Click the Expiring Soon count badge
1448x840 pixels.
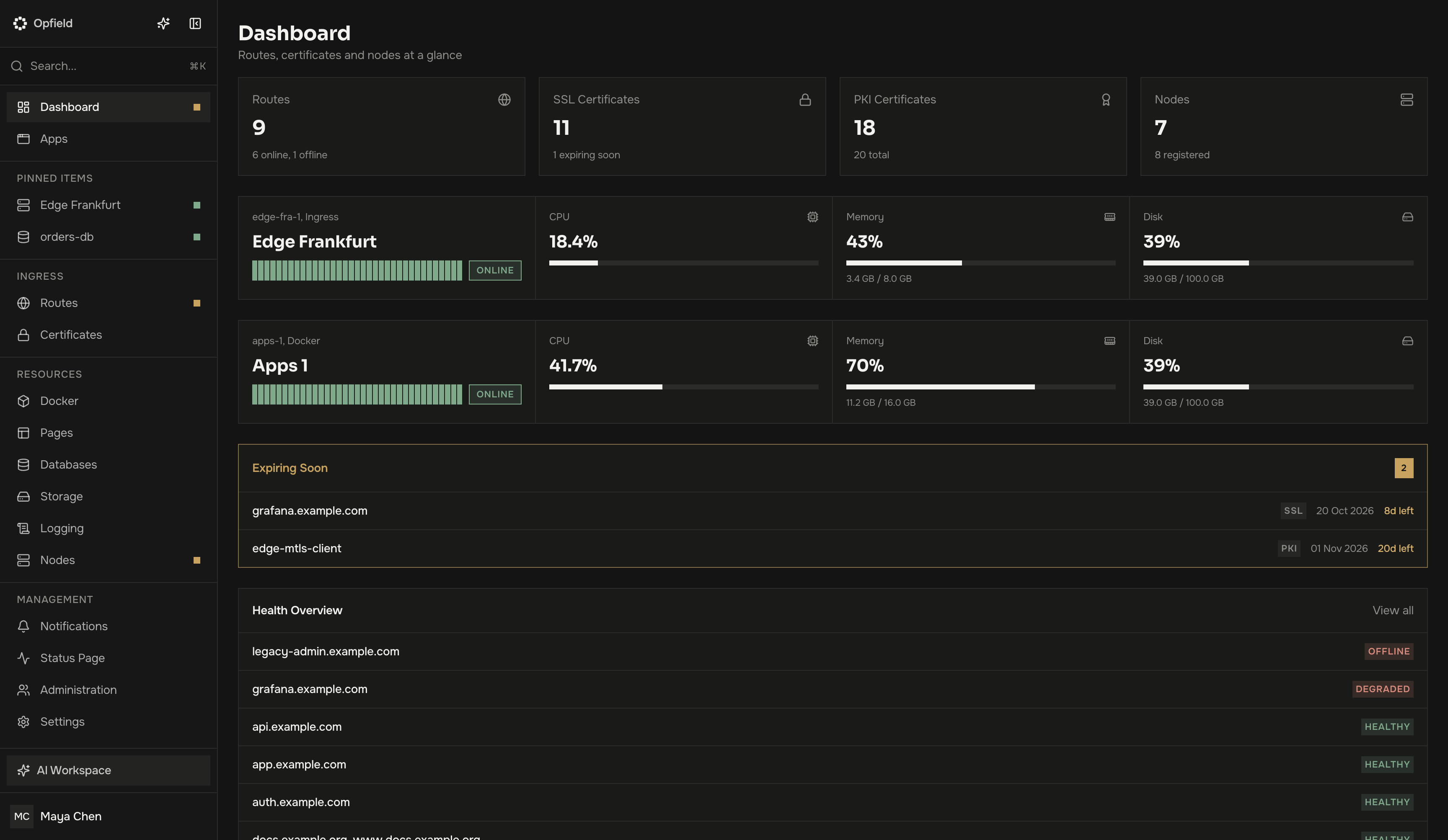pos(1404,468)
